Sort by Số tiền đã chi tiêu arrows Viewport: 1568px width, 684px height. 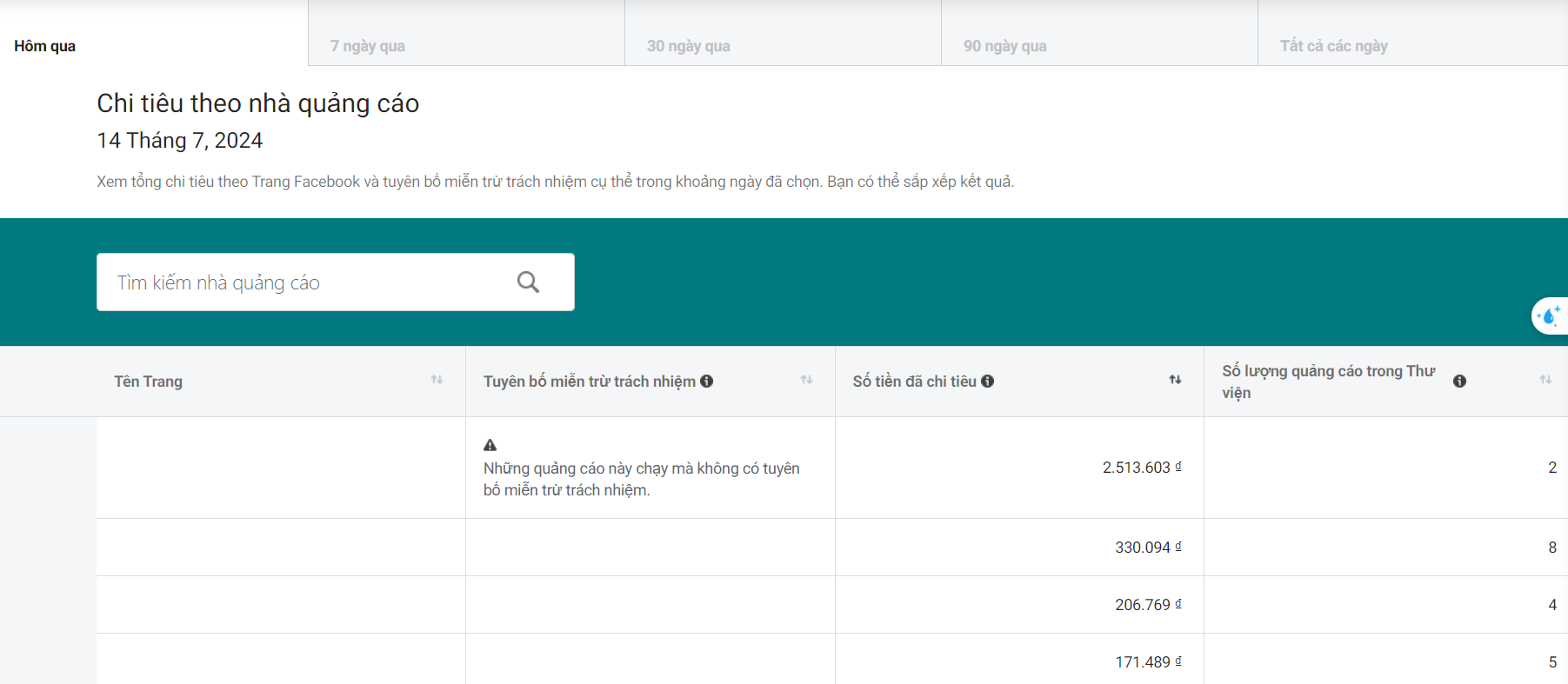point(1175,380)
